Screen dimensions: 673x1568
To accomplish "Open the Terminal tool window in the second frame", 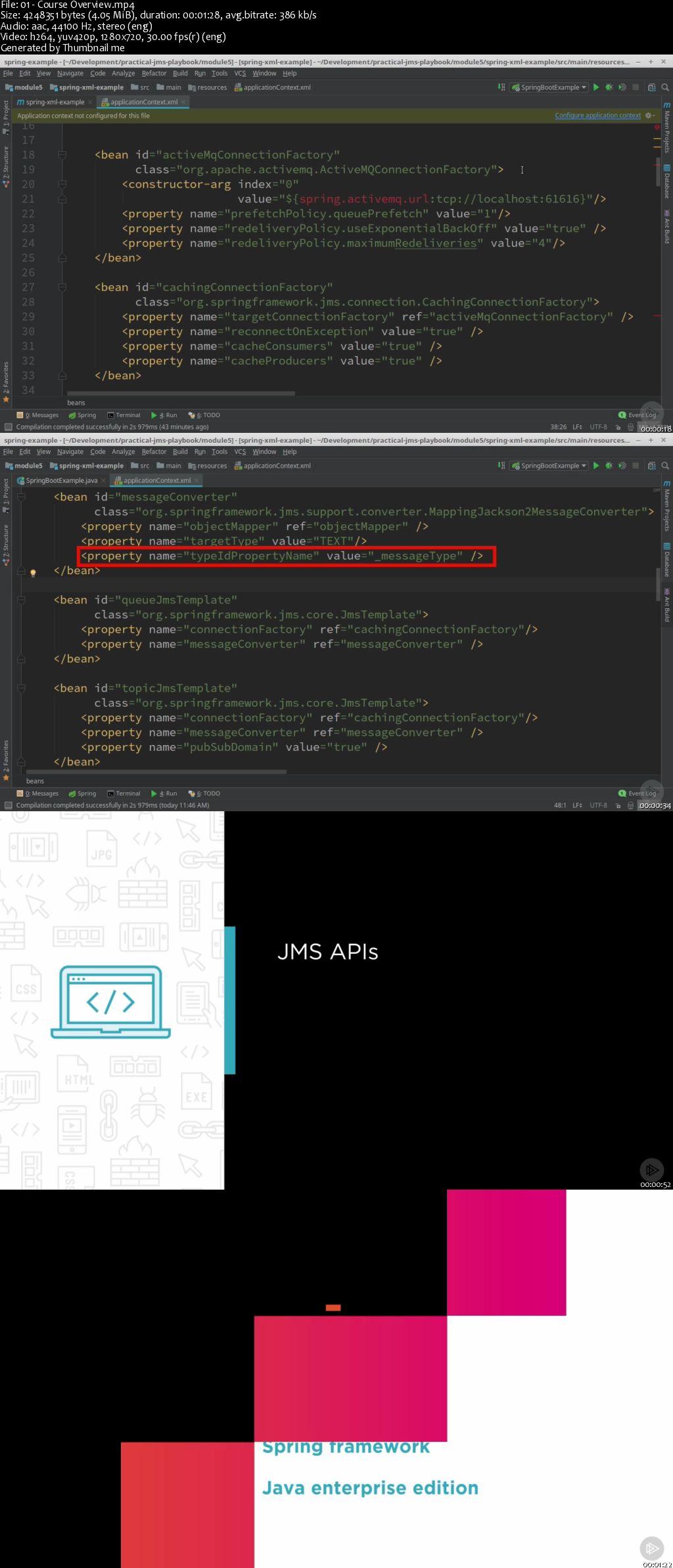I will tap(124, 794).
